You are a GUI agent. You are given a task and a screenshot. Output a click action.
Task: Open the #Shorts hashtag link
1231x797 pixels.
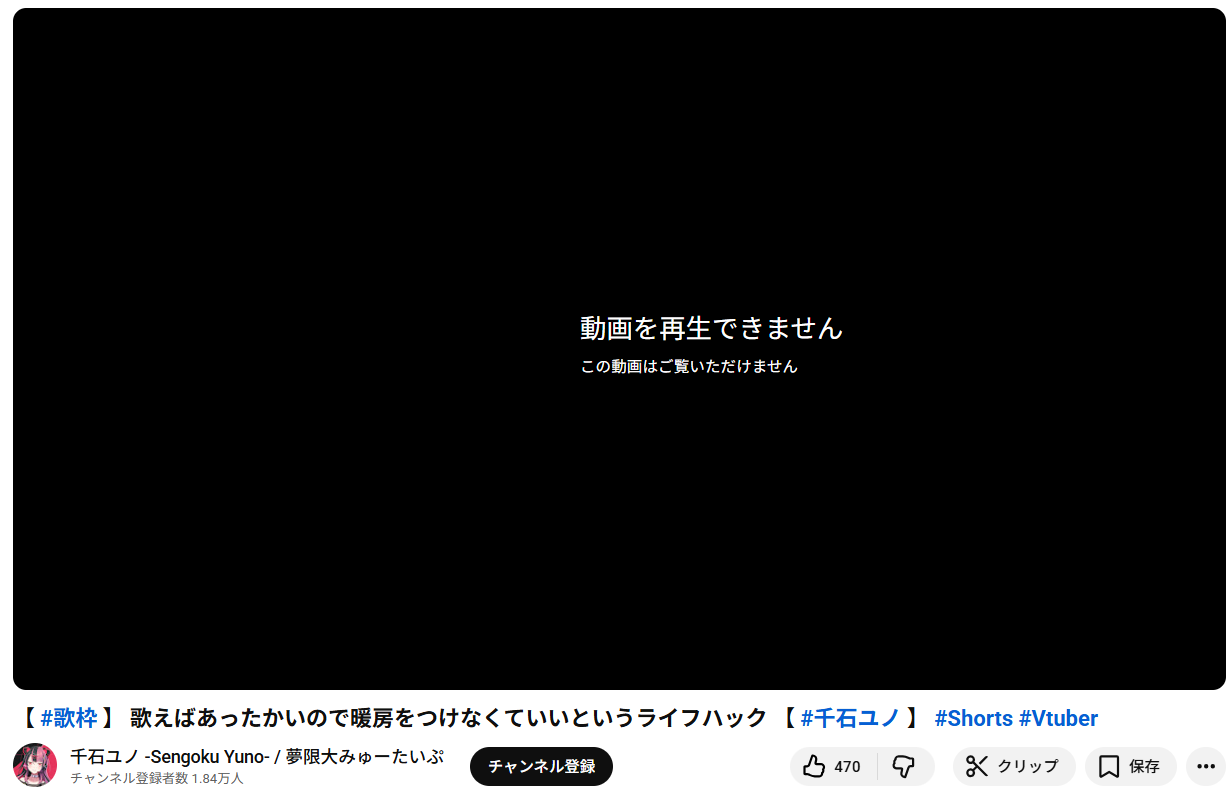pos(974,718)
